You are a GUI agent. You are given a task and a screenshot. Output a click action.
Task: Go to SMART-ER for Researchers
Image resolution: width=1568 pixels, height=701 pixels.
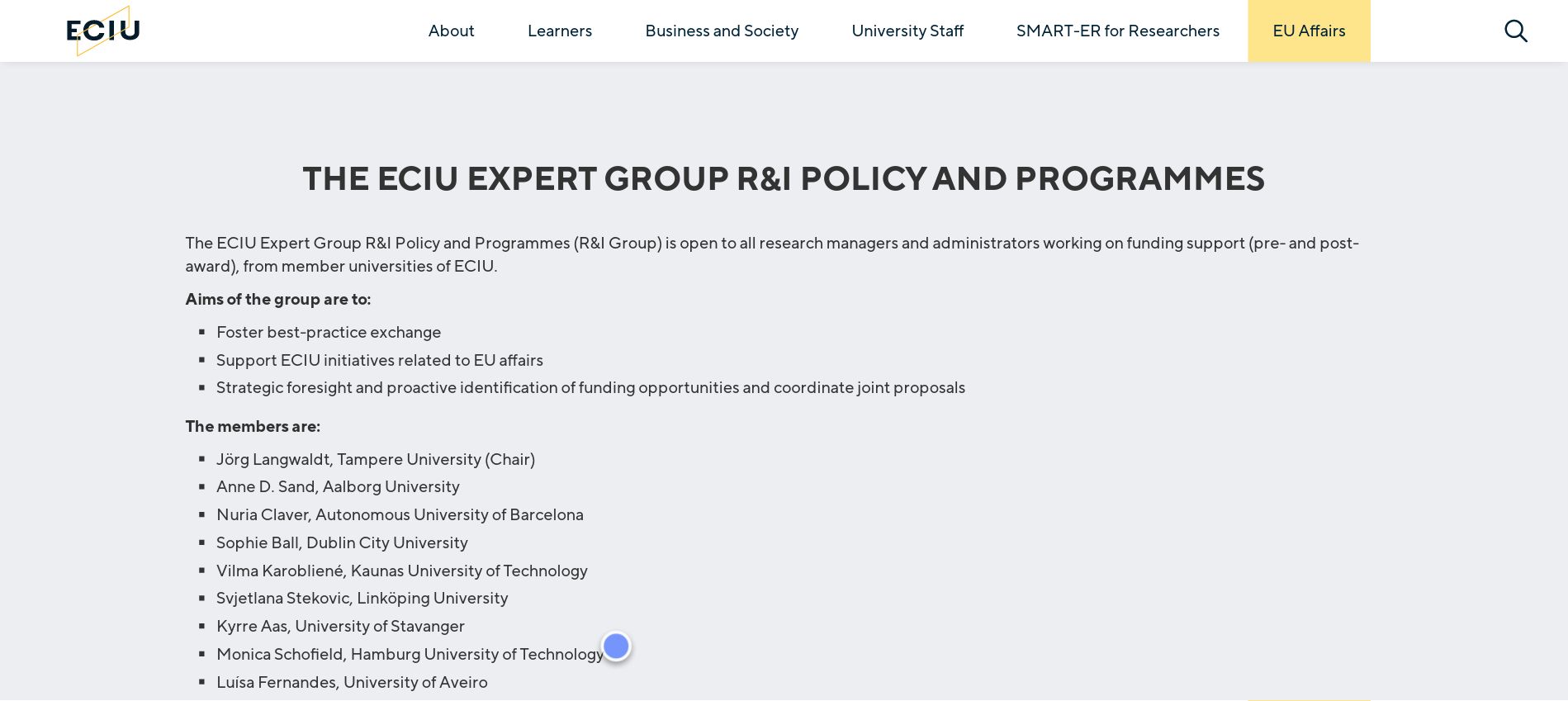(x=1118, y=31)
